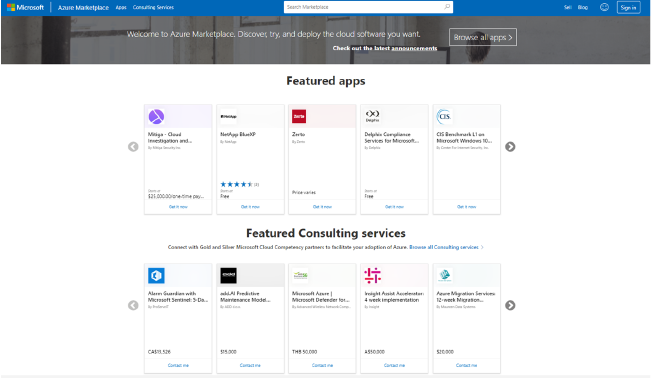The width and height of the screenshot is (651, 378).
Task: Click the A$50,000 price on Insight card
Action: (374, 352)
